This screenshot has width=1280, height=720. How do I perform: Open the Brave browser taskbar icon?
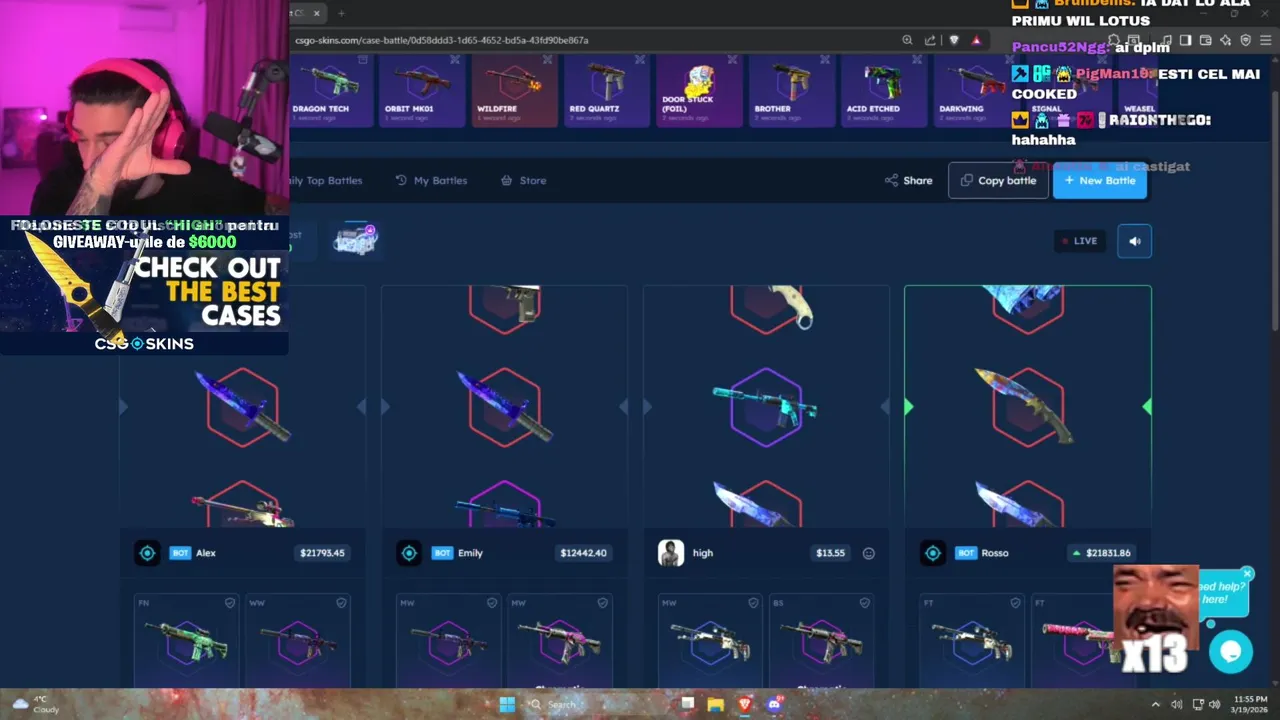tap(744, 704)
